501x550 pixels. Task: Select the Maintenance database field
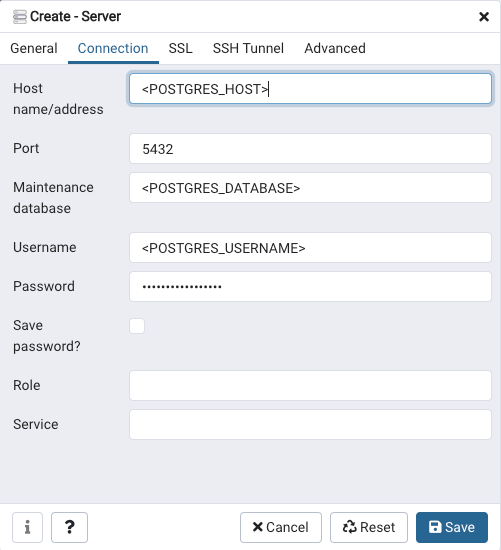pyautogui.click(x=310, y=188)
